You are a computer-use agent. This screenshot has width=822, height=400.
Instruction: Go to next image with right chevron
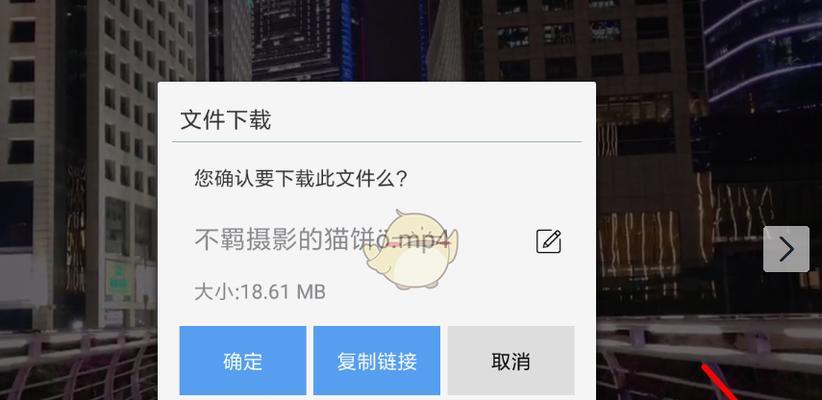[786, 249]
